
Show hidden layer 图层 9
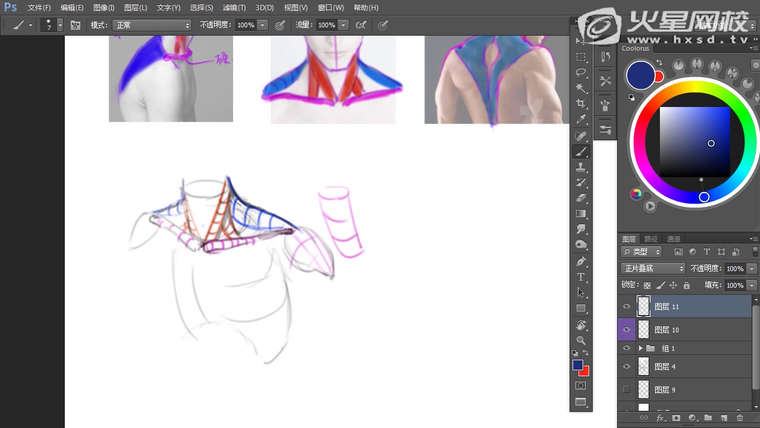tap(627, 389)
